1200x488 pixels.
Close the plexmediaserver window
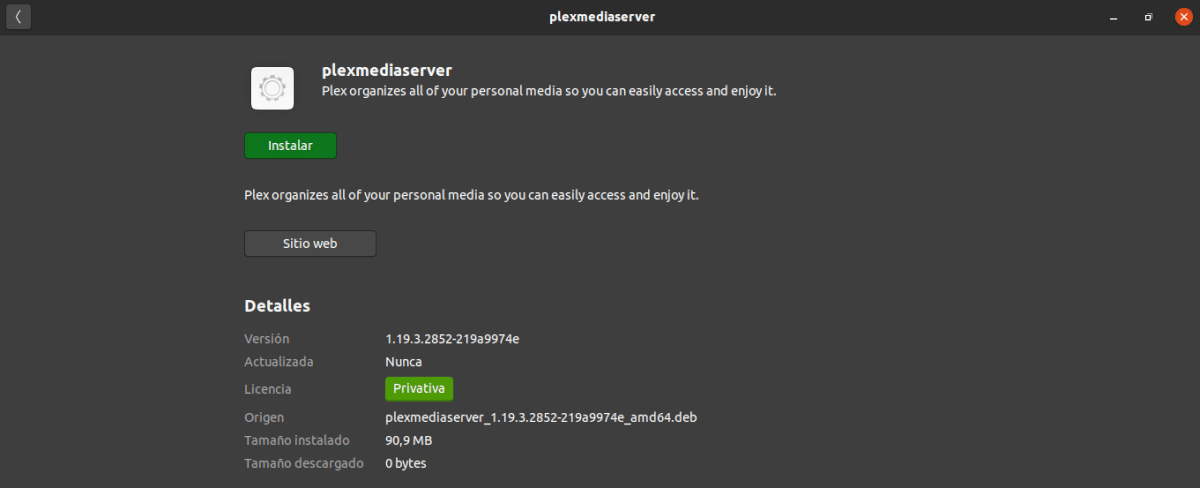pyautogui.click(x=1183, y=17)
